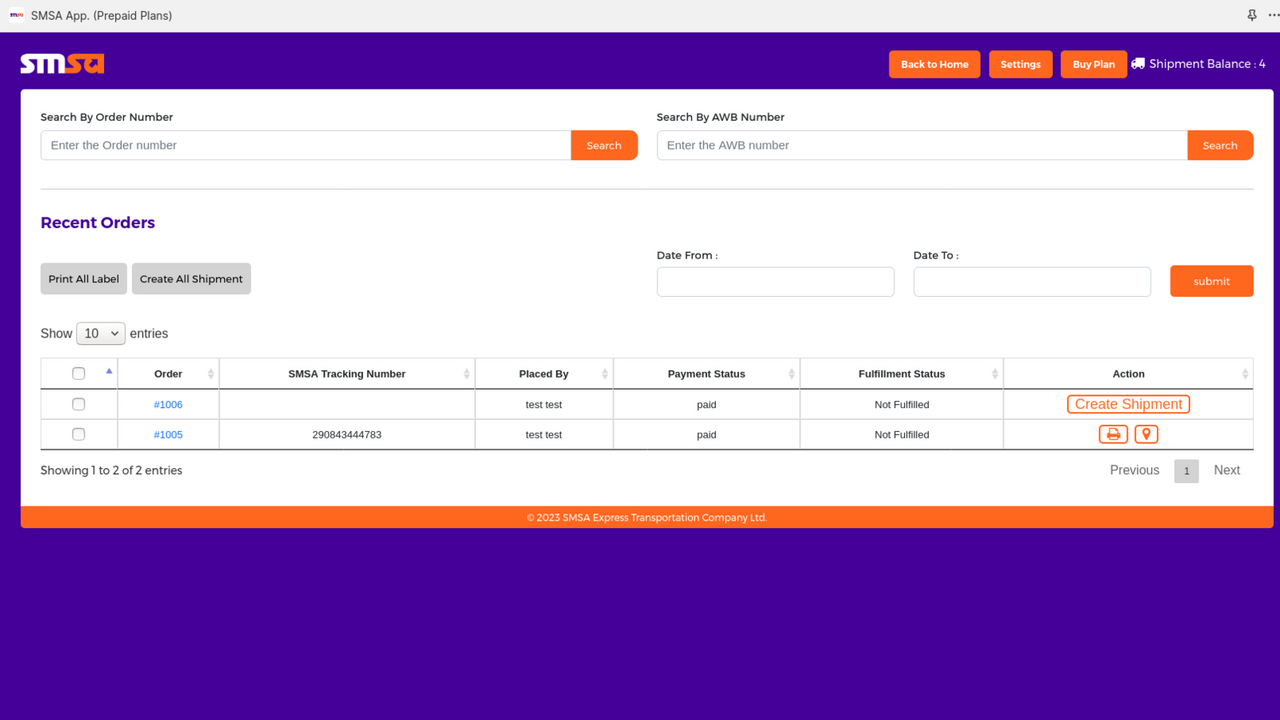Click the SMSA app favicon in title bar
The width and height of the screenshot is (1280, 720).
click(16, 15)
